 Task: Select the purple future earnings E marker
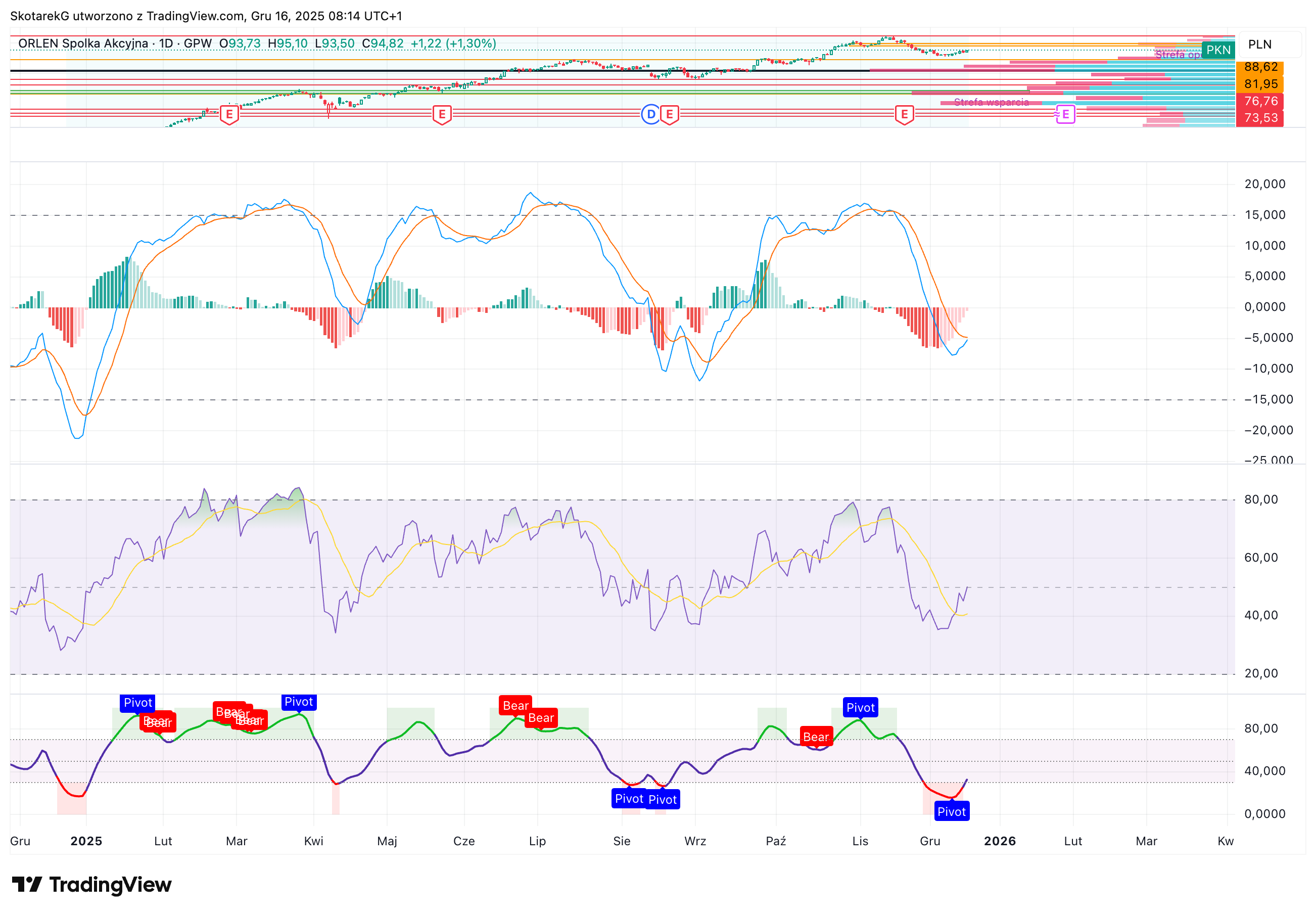click(x=1065, y=114)
